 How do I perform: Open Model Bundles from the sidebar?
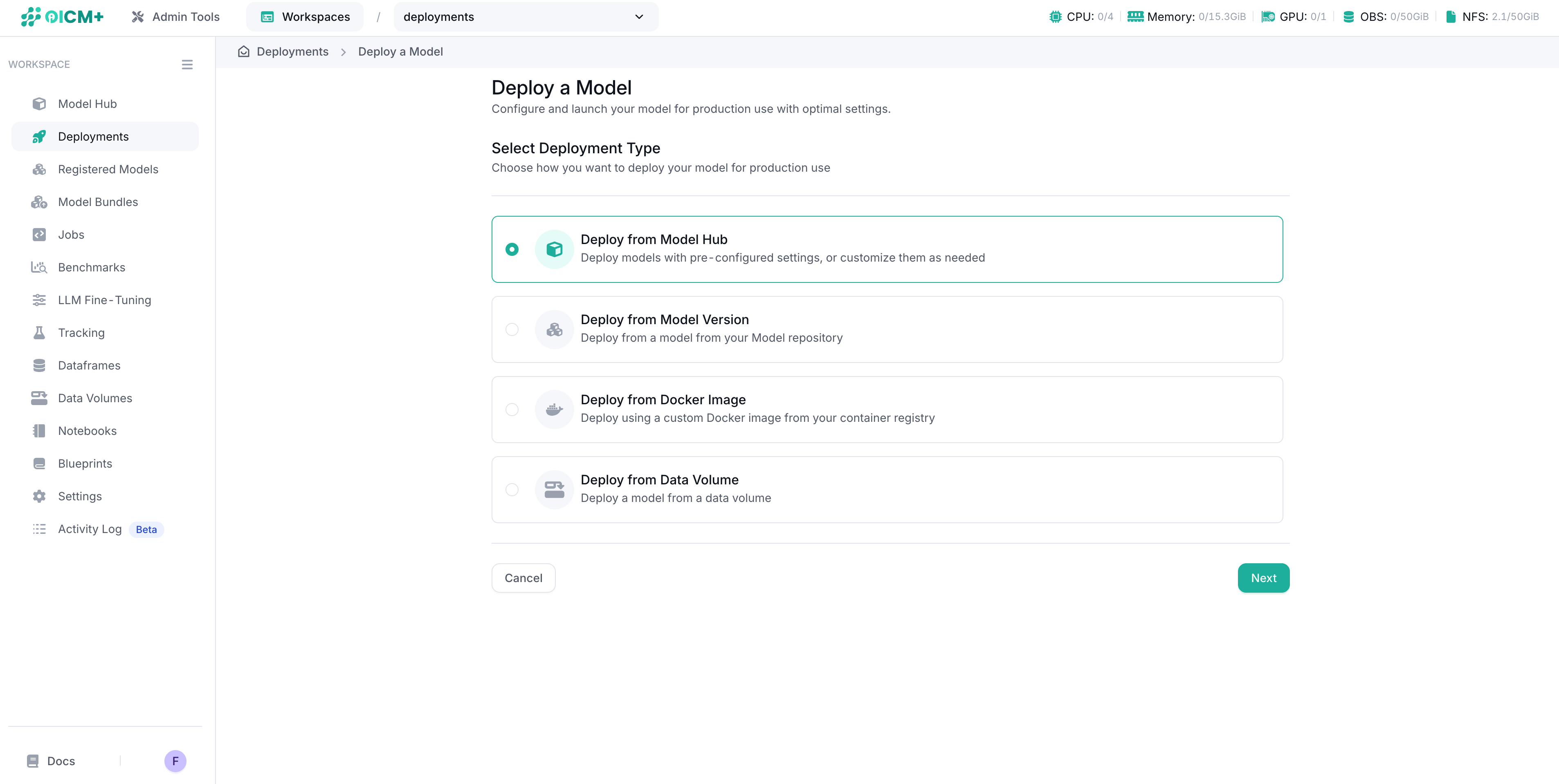point(97,202)
